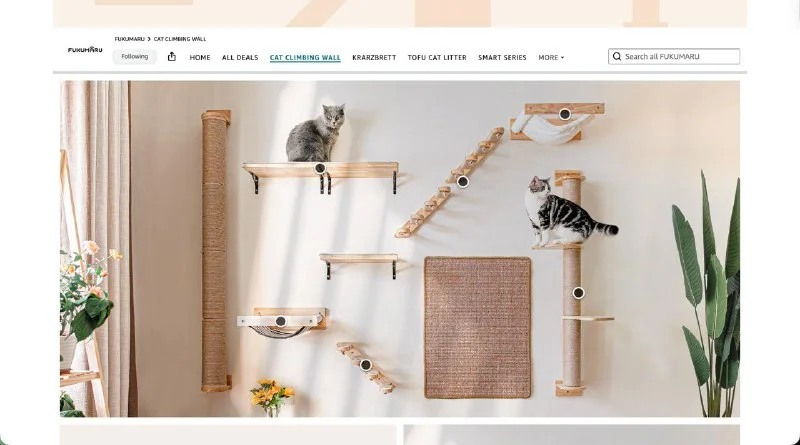Click the FUKUMARU brand logo
Image resolution: width=800 pixels, height=445 pixels.
(85, 50)
